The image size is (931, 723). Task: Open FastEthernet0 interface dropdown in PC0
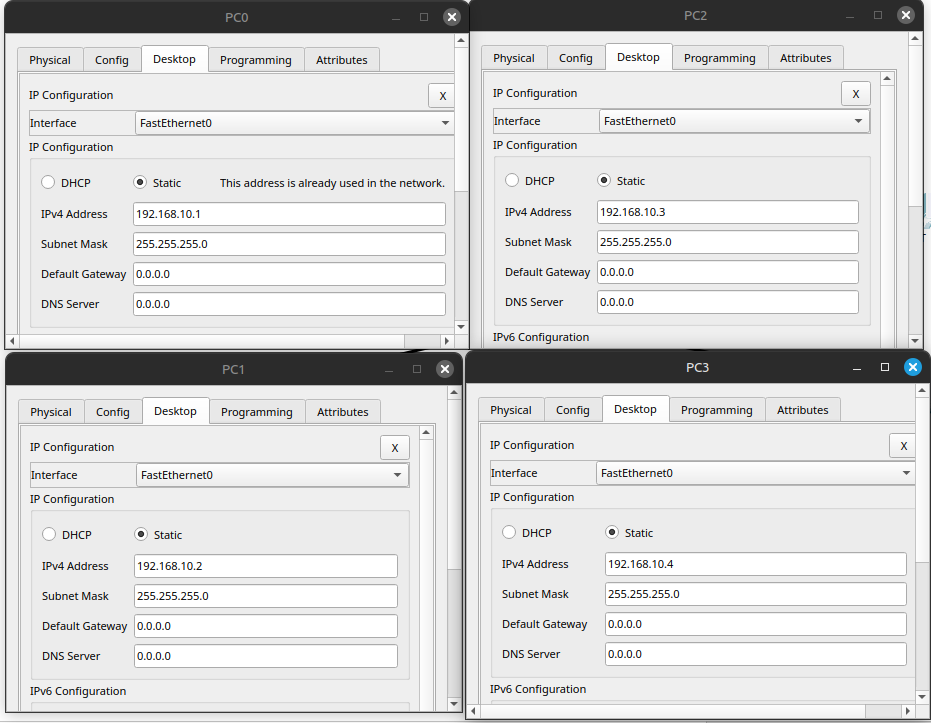pos(294,123)
